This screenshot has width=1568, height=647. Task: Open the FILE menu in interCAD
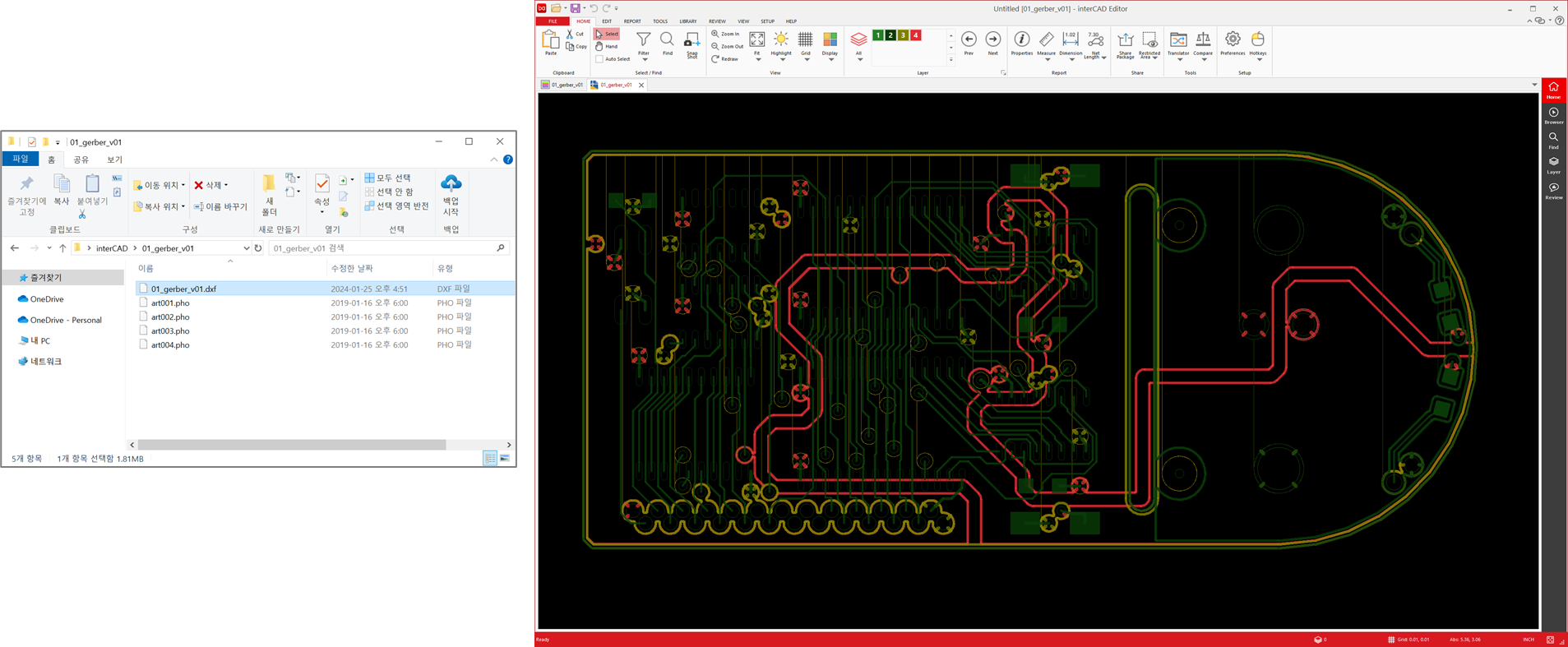[x=553, y=21]
